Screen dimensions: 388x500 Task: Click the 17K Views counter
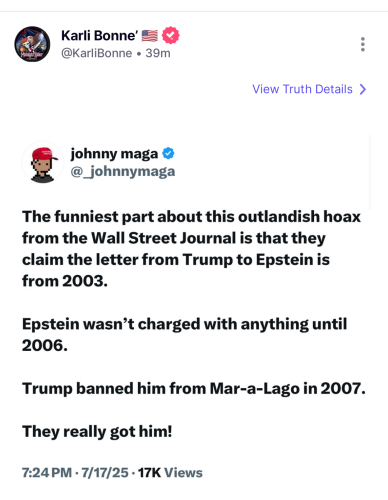[170, 473]
